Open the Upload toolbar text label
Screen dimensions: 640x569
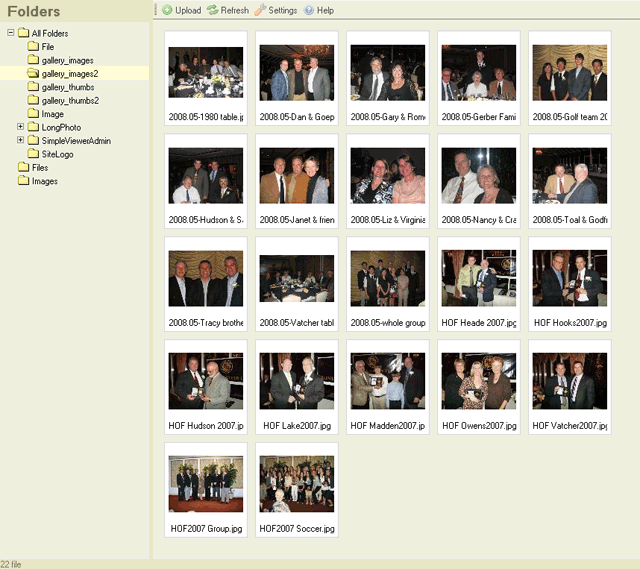tap(188, 11)
